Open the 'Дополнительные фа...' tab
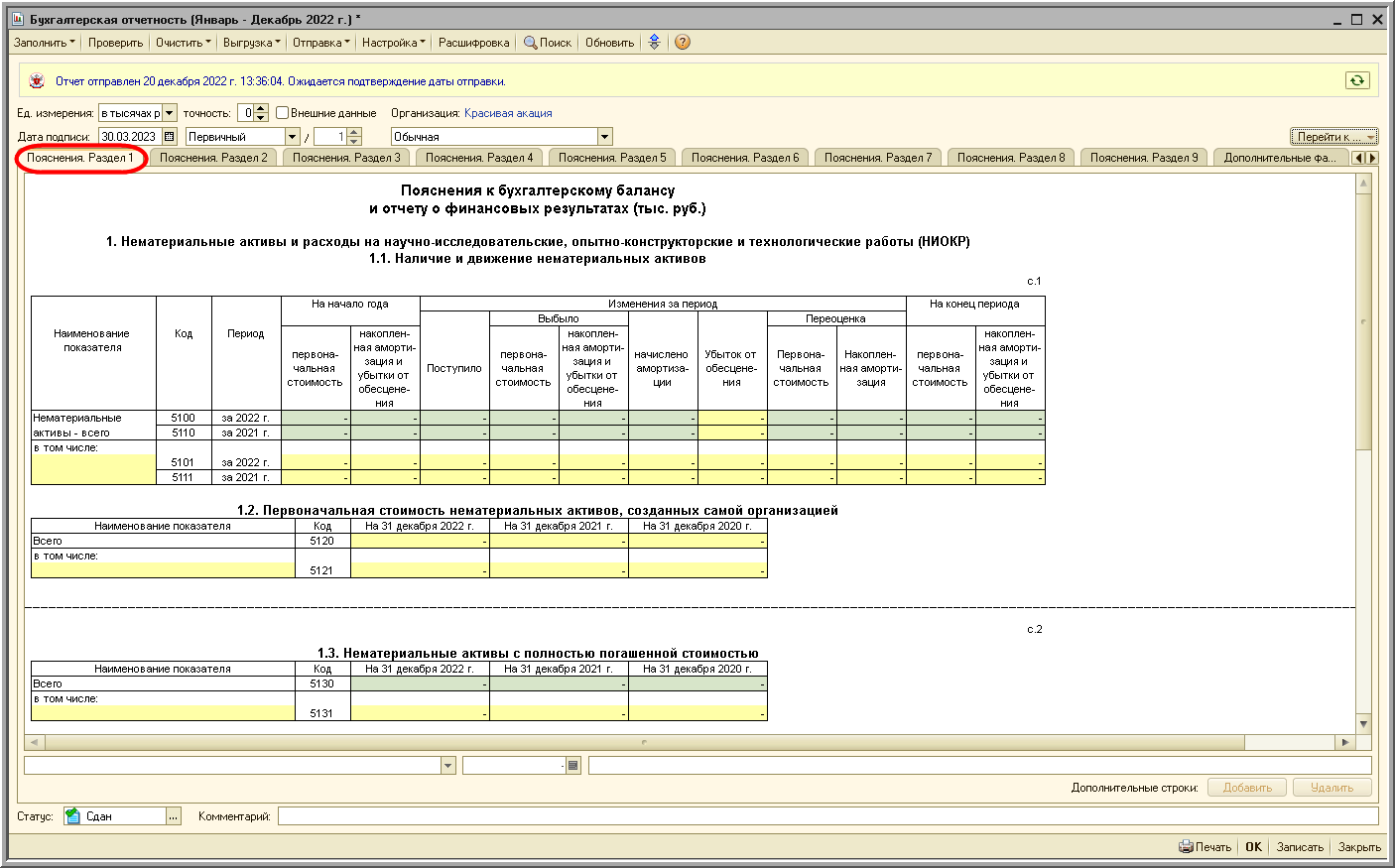This screenshot has width=1395, height=868. point(1280,158)
